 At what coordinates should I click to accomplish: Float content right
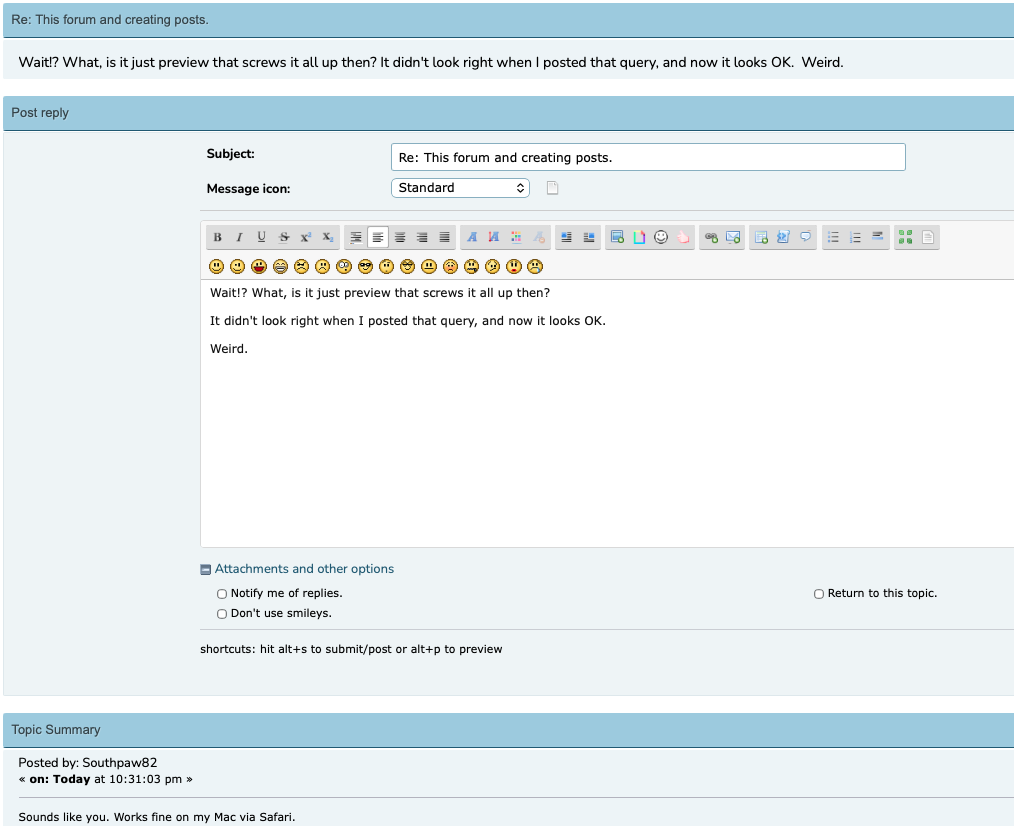click(588, 237)
